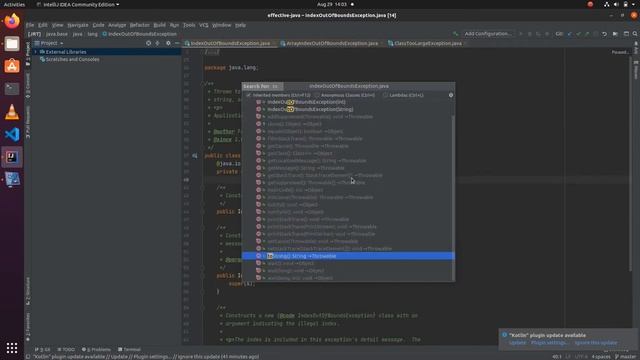The width and height of the screenshot is (640, 360).
Task: Click the Debug icon in the toolbar
Action: (530, 34)
